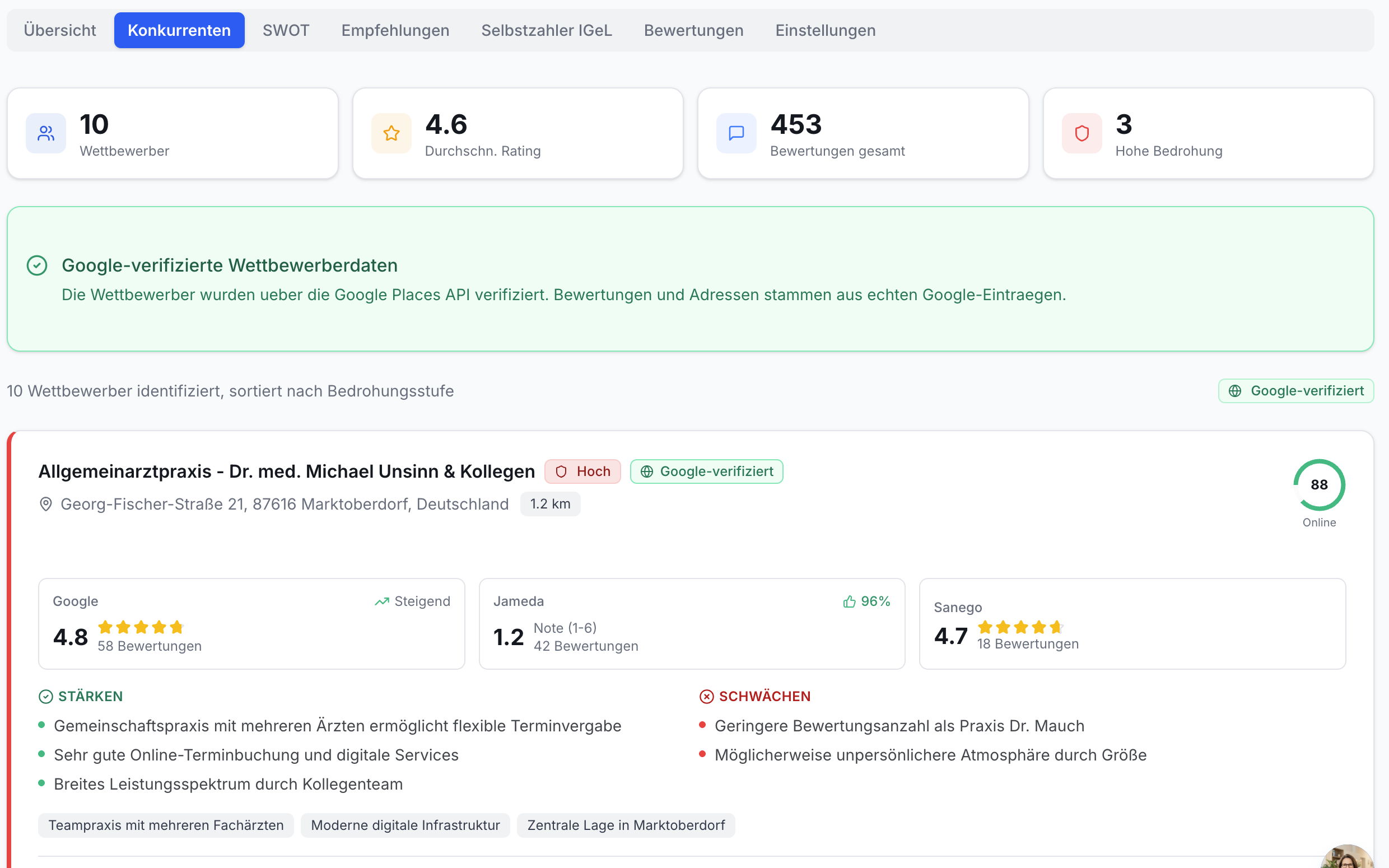Click the 453 Bewertungen gesamt card
This screenshot has height=868, width=1389.
(863, 133)
